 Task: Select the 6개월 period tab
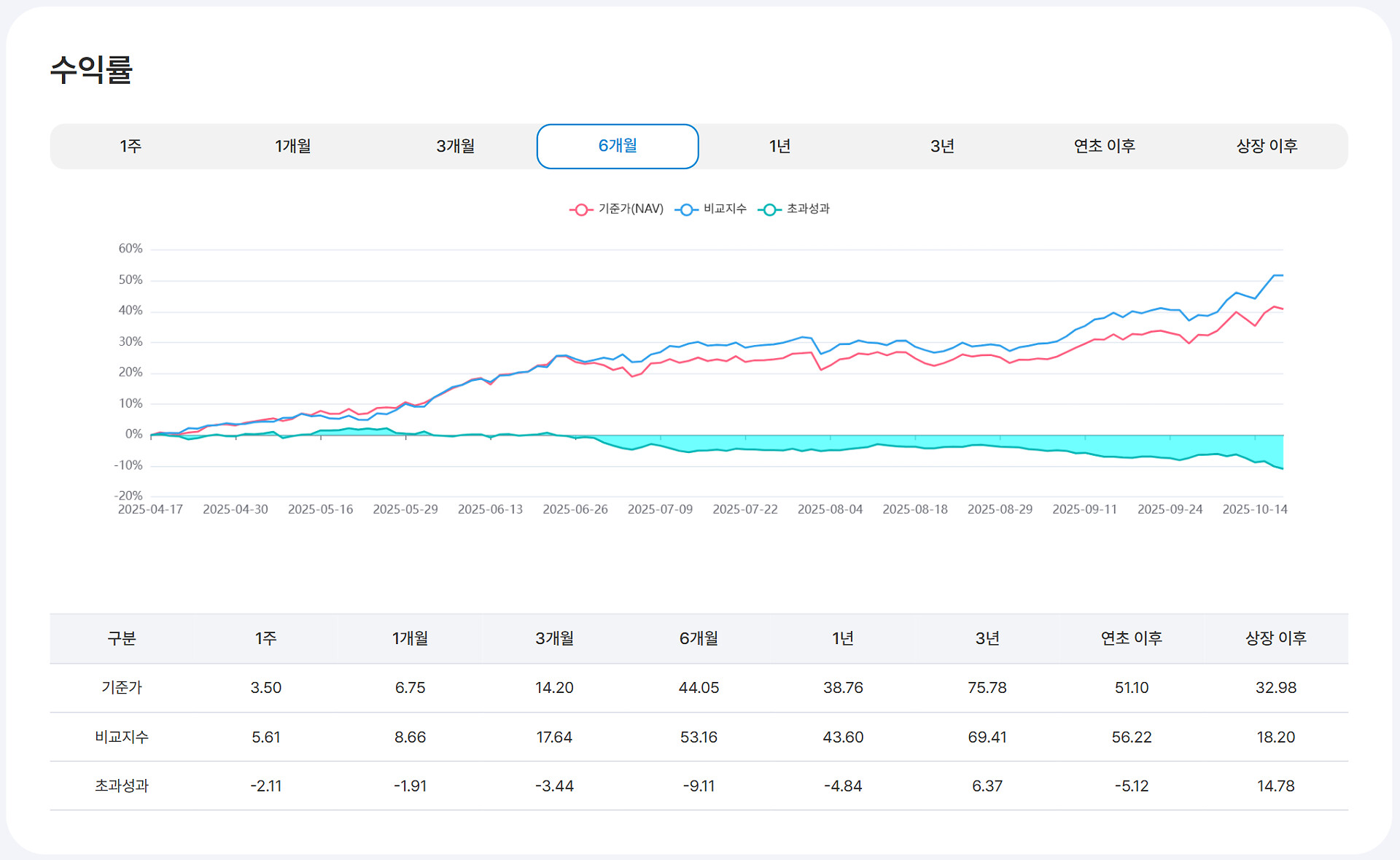point(618,146)
